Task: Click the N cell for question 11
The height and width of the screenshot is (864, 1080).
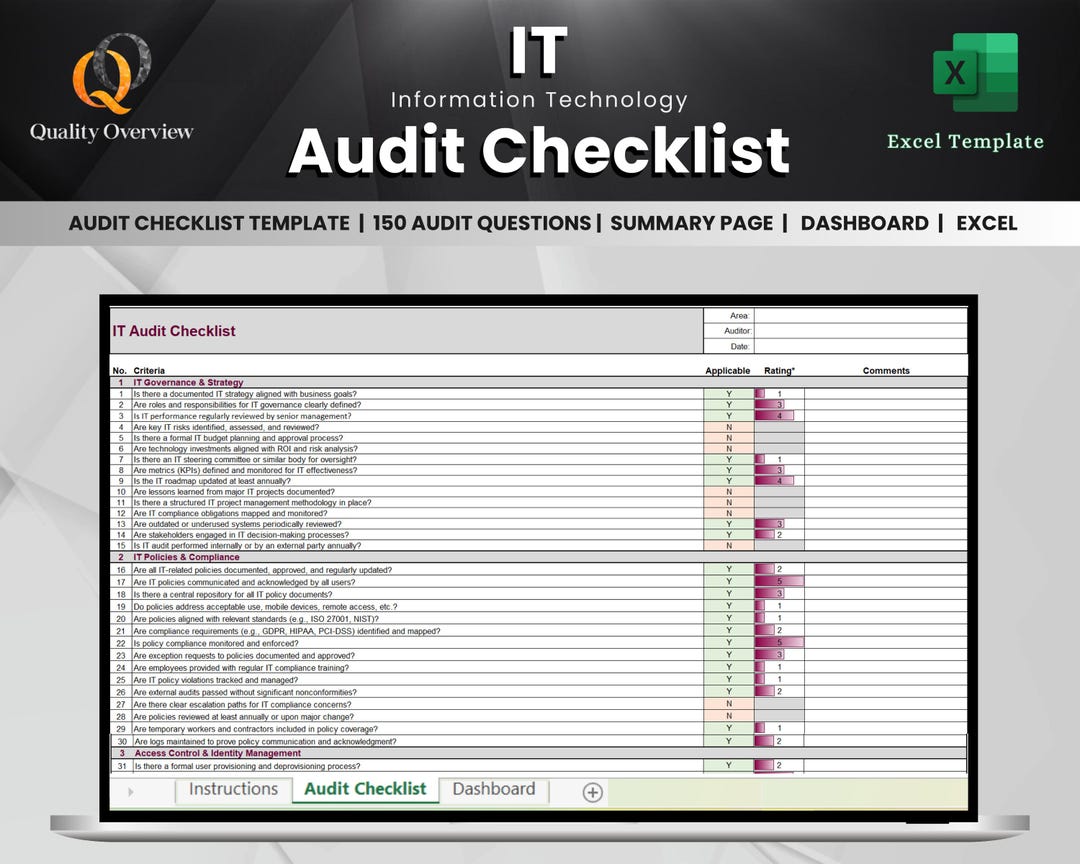Action: point(729,502)
